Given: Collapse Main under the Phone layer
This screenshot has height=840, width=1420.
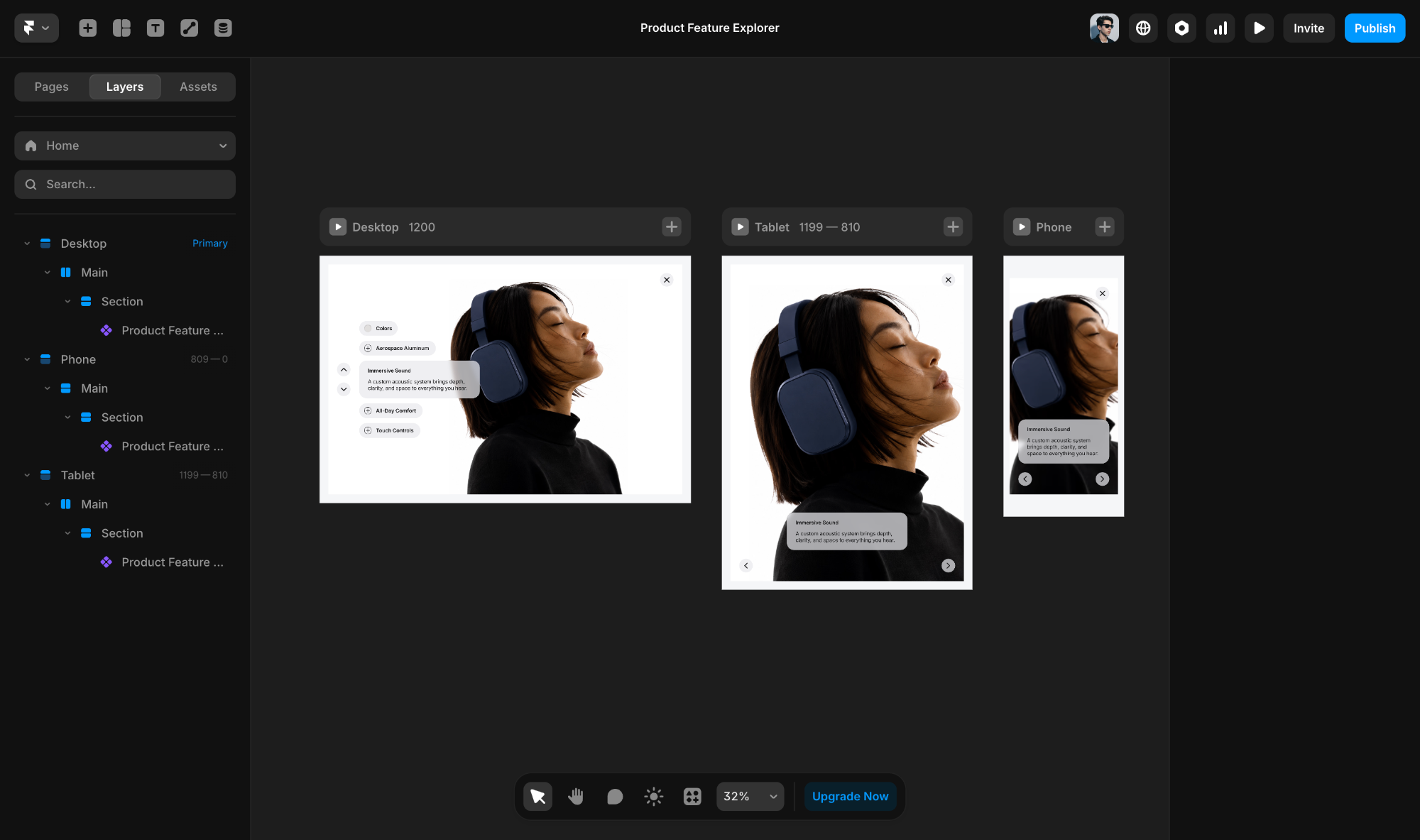Looking at the screenshot, I should click(48, 388).
